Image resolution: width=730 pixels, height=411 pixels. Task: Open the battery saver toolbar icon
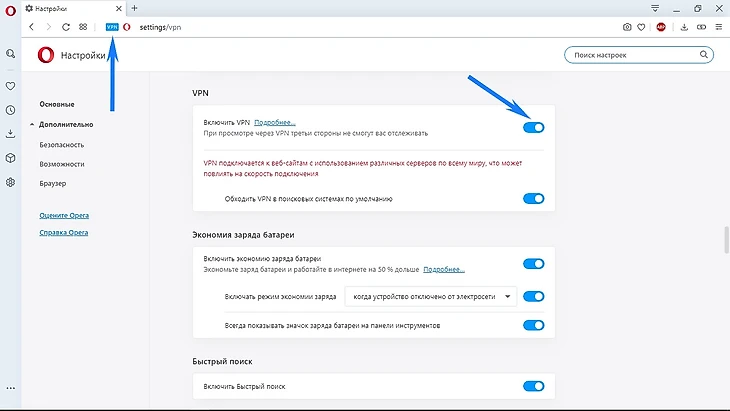click(x=701, y=27)
